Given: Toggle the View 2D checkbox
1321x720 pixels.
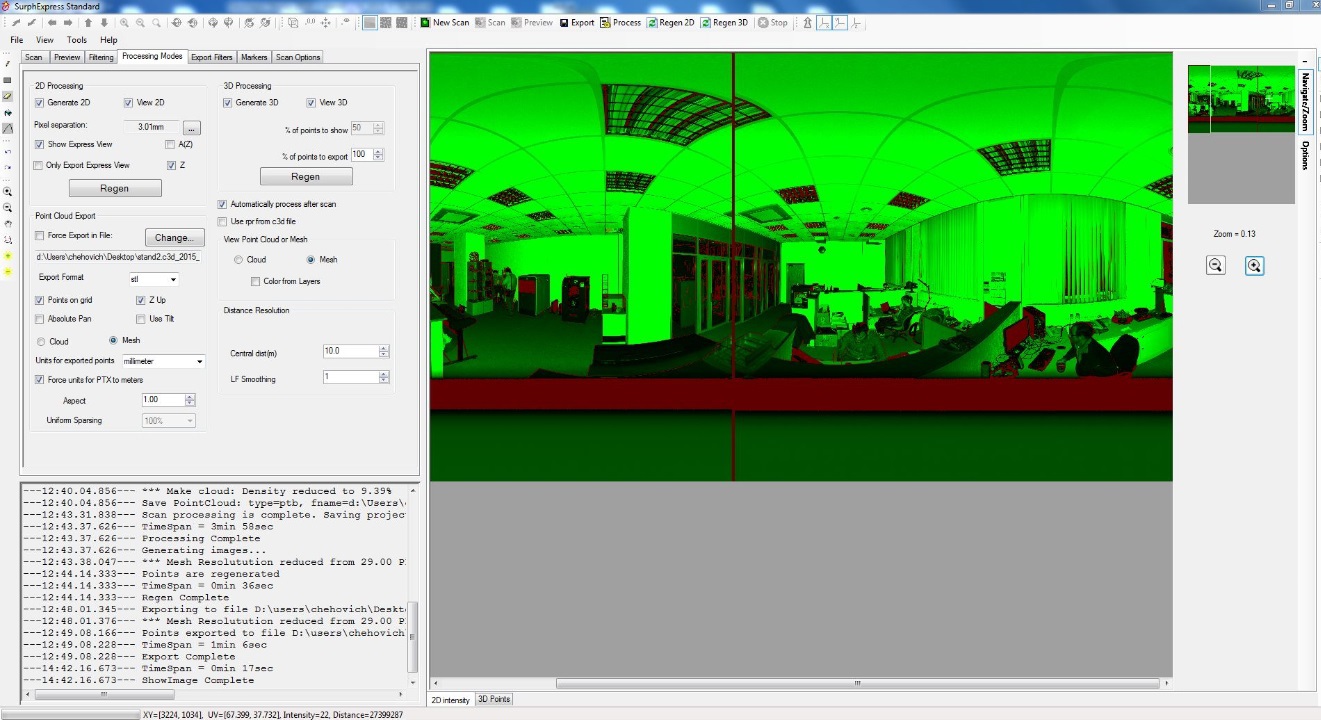Looking at the screenshot, I should tap(129, 102).
